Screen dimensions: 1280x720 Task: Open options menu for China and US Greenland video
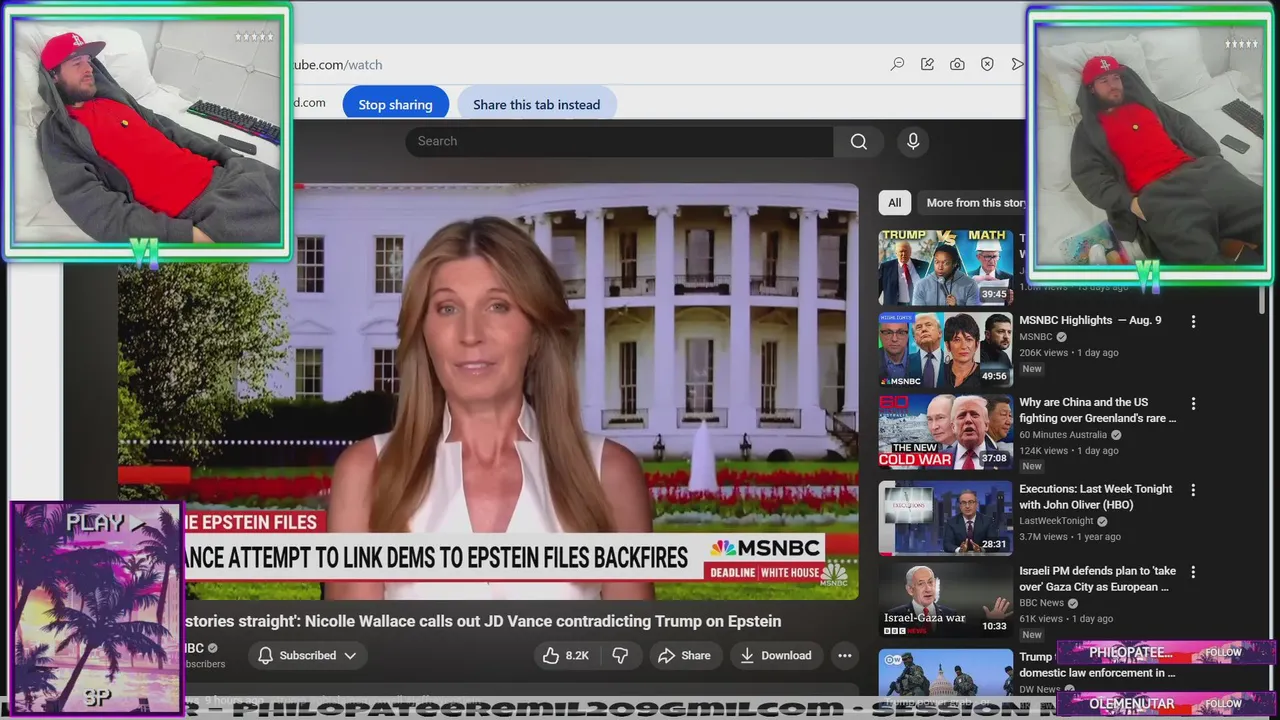pos(1193,403)
